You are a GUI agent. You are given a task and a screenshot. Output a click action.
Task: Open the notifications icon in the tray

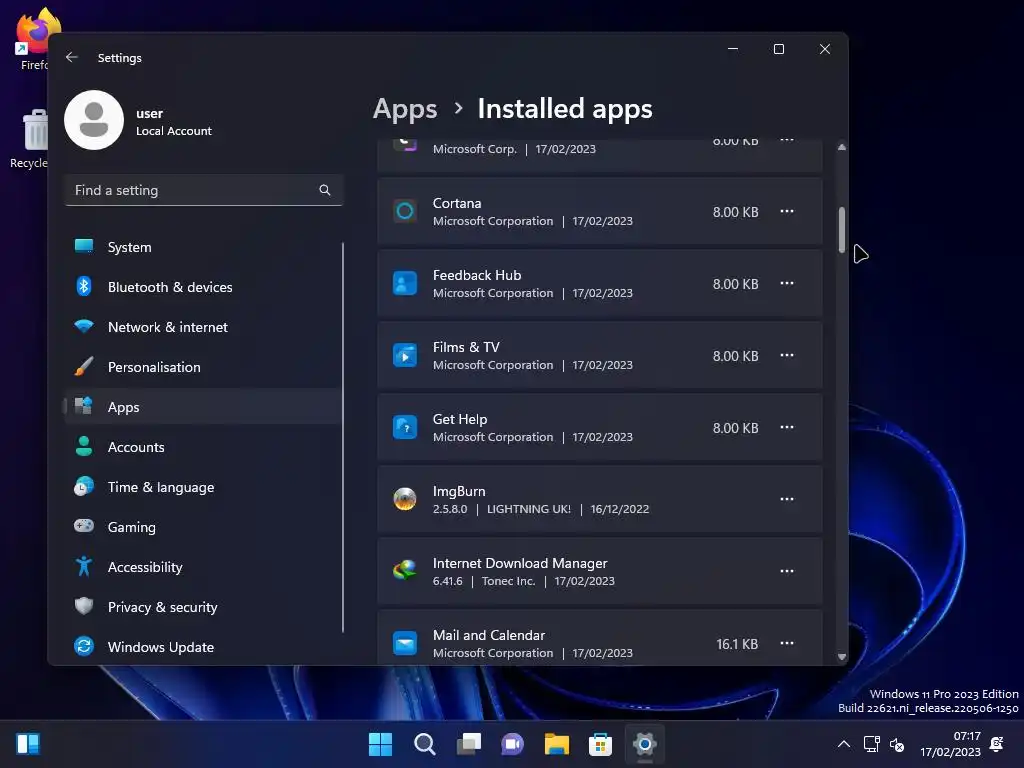point(997,744)
